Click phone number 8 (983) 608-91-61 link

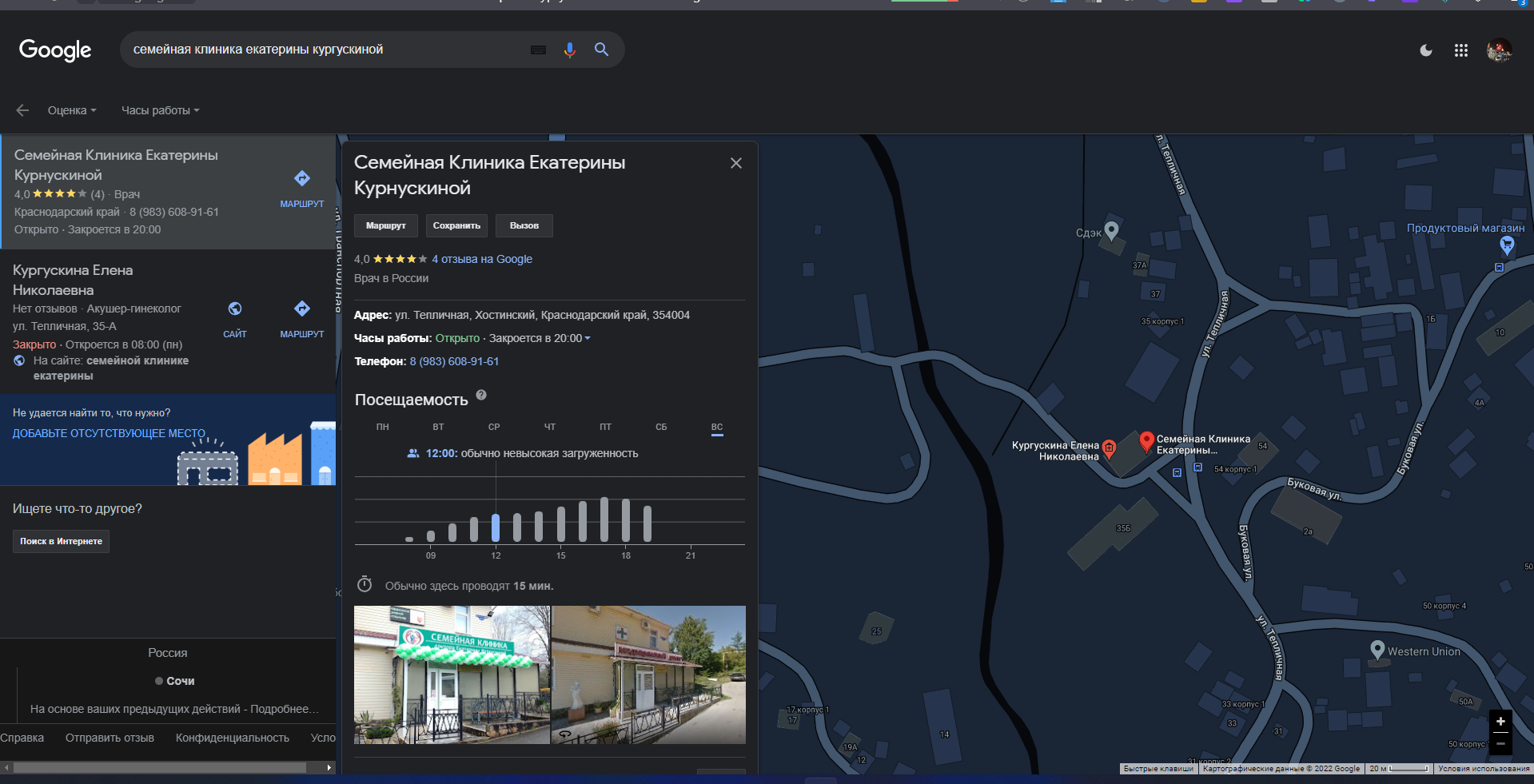click(454, 361)
